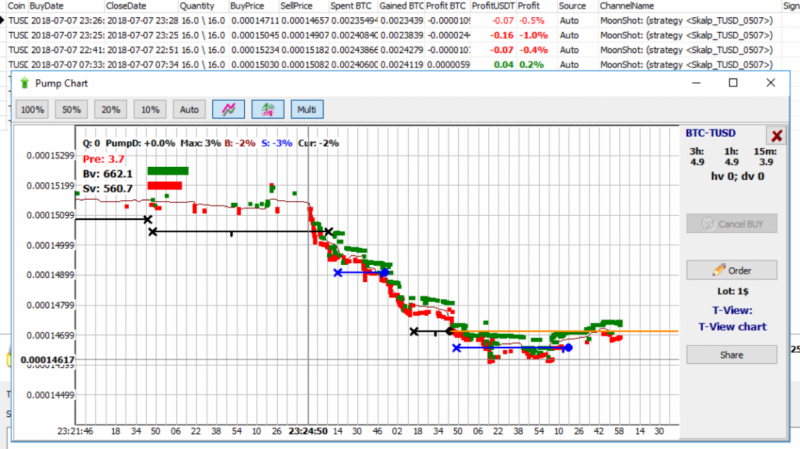The width and height of the screenshot is (800, 449).
Task: Click the current price label 0.00014617
Action: tap(47, 360)
